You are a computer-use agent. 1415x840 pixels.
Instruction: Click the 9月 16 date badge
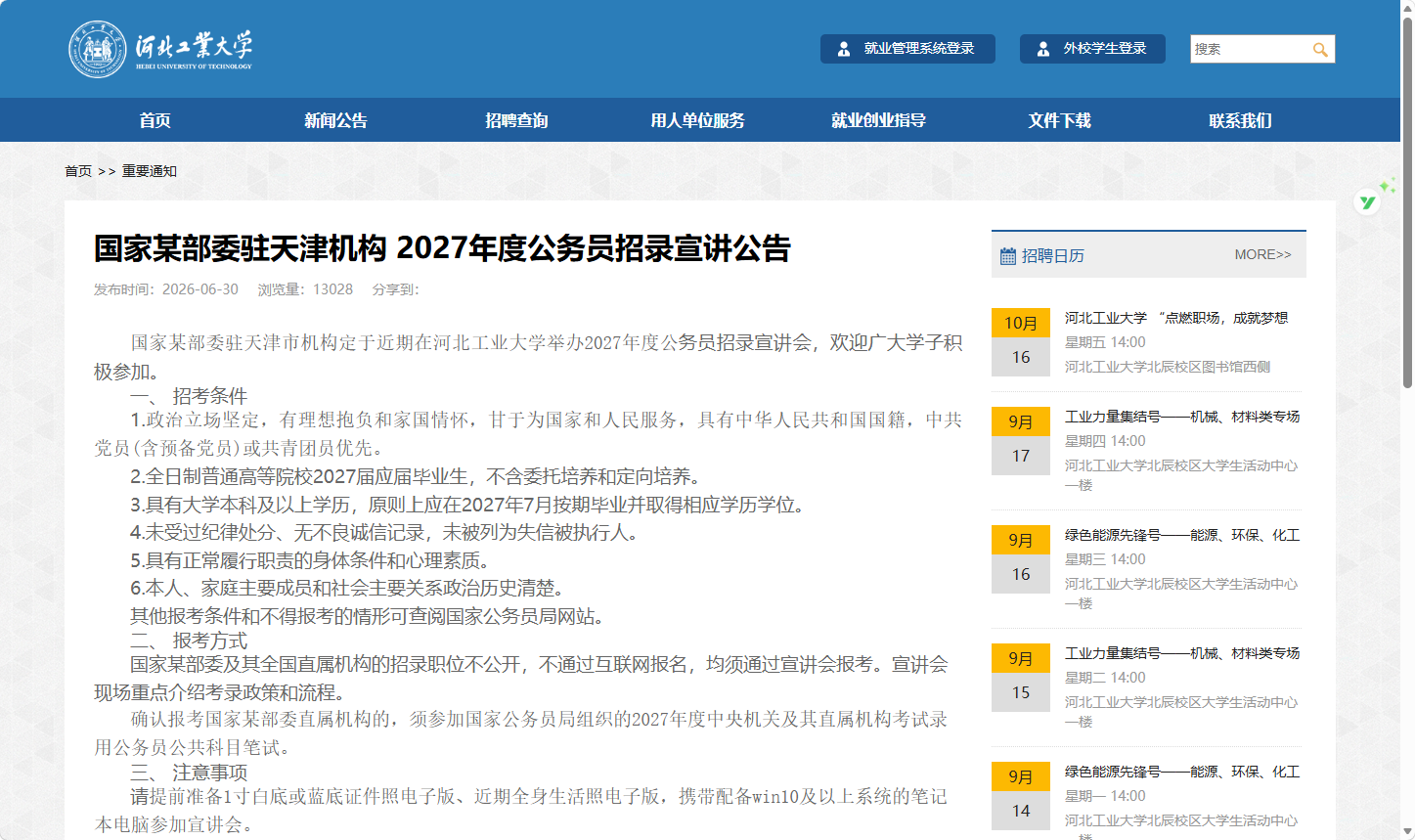pos(1021,559)
